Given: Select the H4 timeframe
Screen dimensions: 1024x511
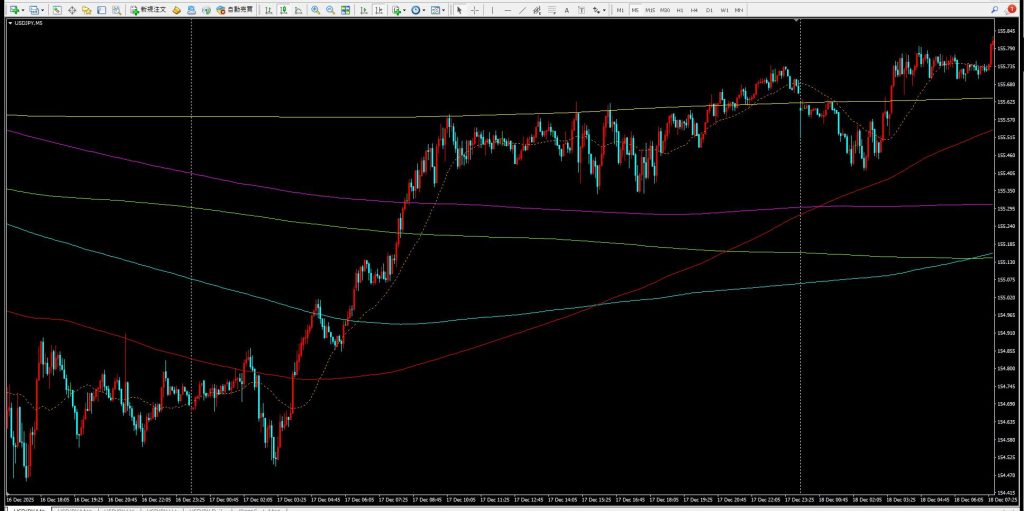Looking at the screenshot, I should tap(694, 10).
